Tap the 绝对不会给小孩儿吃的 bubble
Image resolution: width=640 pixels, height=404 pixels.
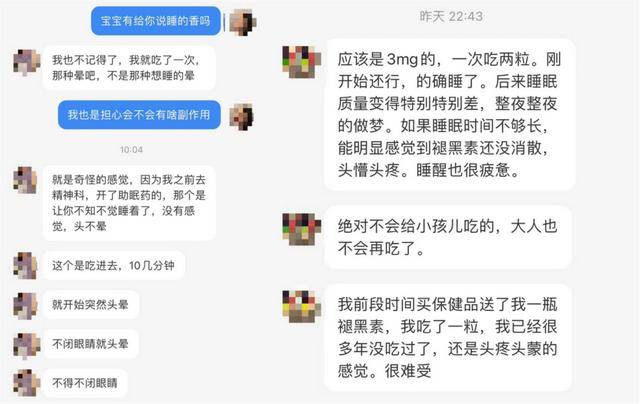pos(448,237)
